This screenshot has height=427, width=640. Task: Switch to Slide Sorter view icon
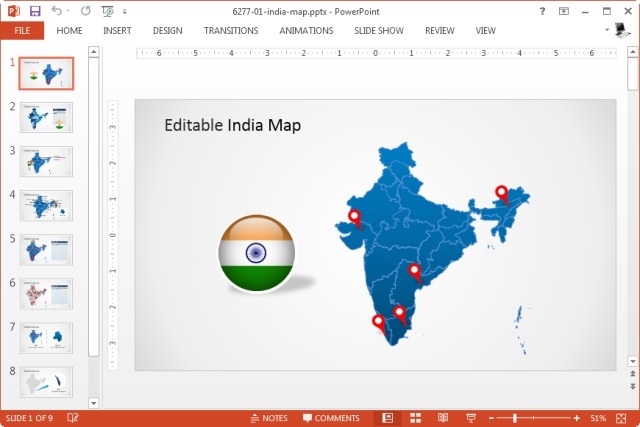(416, 418)
